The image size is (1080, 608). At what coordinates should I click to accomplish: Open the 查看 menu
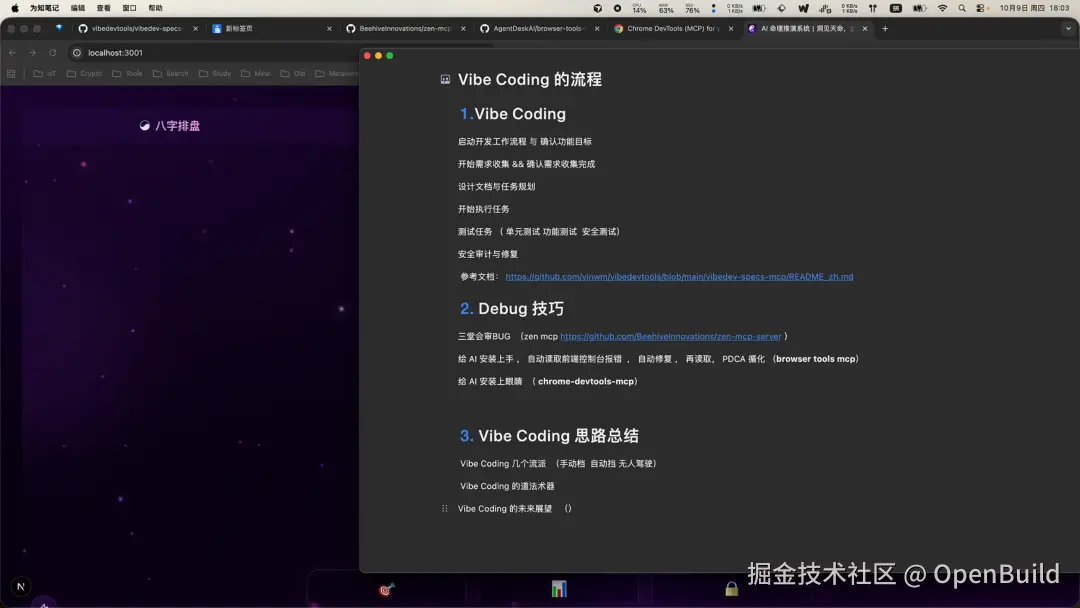(x=103, y=8)
